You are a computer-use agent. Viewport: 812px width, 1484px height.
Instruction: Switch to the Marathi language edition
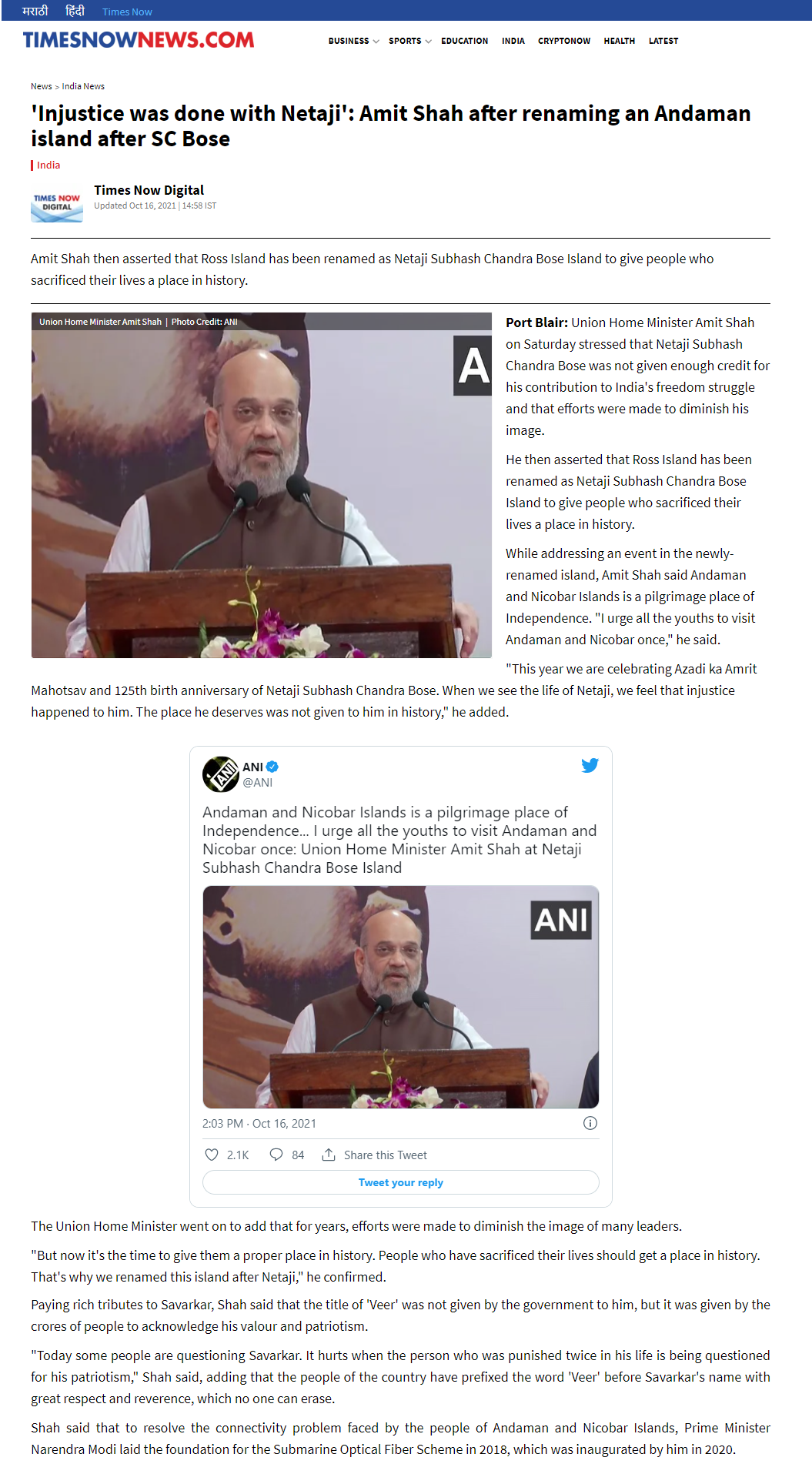(x=35, y=11)
